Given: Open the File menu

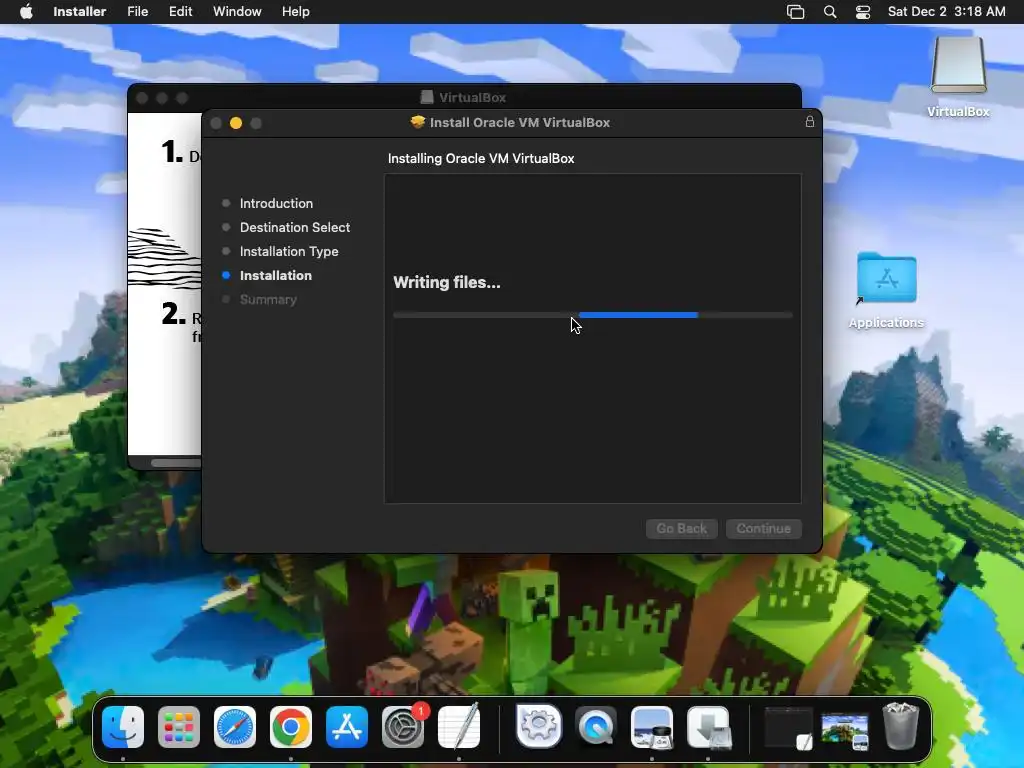Looking at the screenshot, I should click(x=137, y=11).
